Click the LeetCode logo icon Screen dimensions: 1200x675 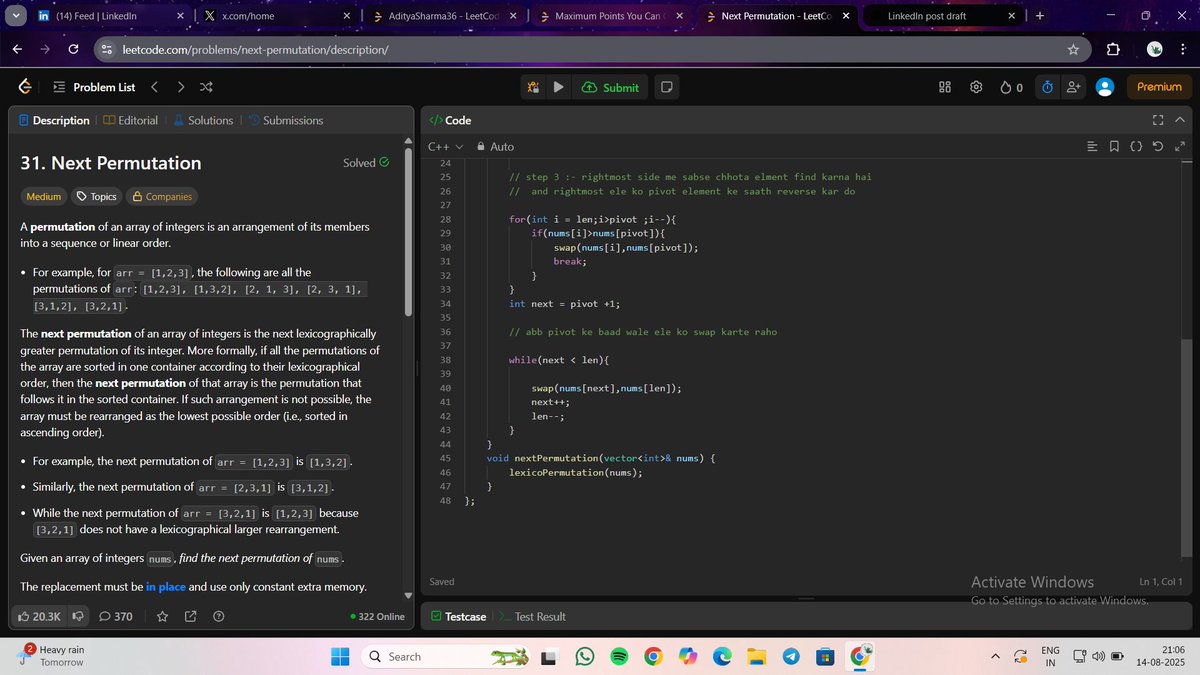24,87
